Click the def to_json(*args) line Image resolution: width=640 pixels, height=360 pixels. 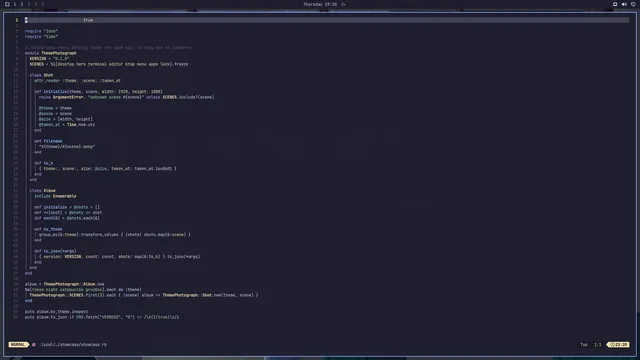55,251
